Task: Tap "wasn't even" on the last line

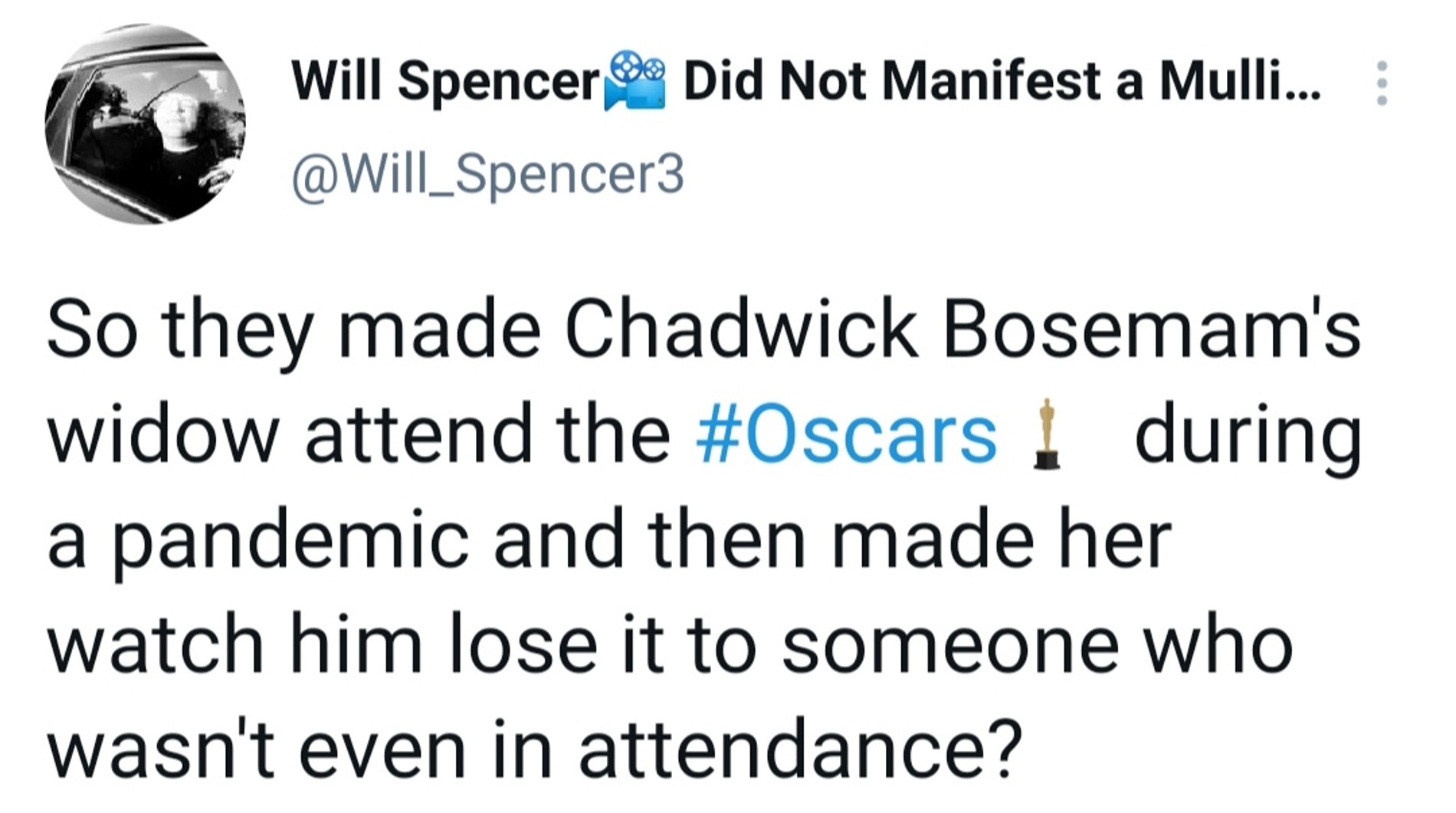Action: click(256, 749)
